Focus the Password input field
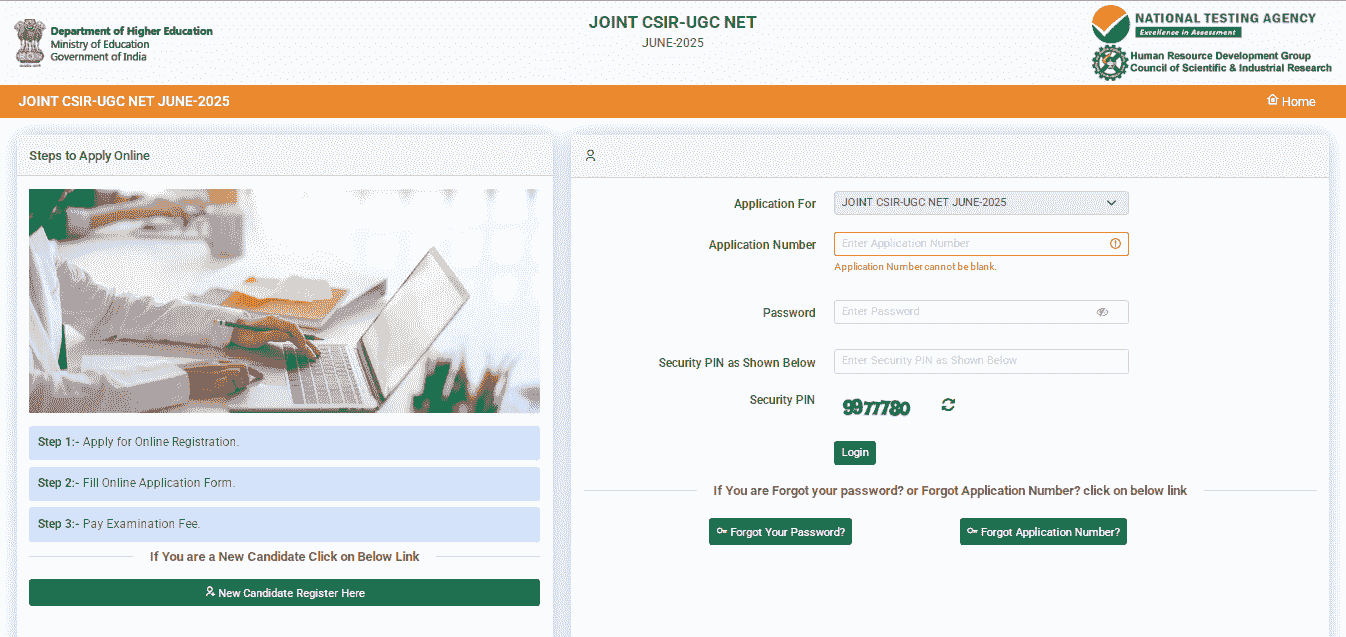Viewport: 1346px width, 637px height. (x=981, y=312)
